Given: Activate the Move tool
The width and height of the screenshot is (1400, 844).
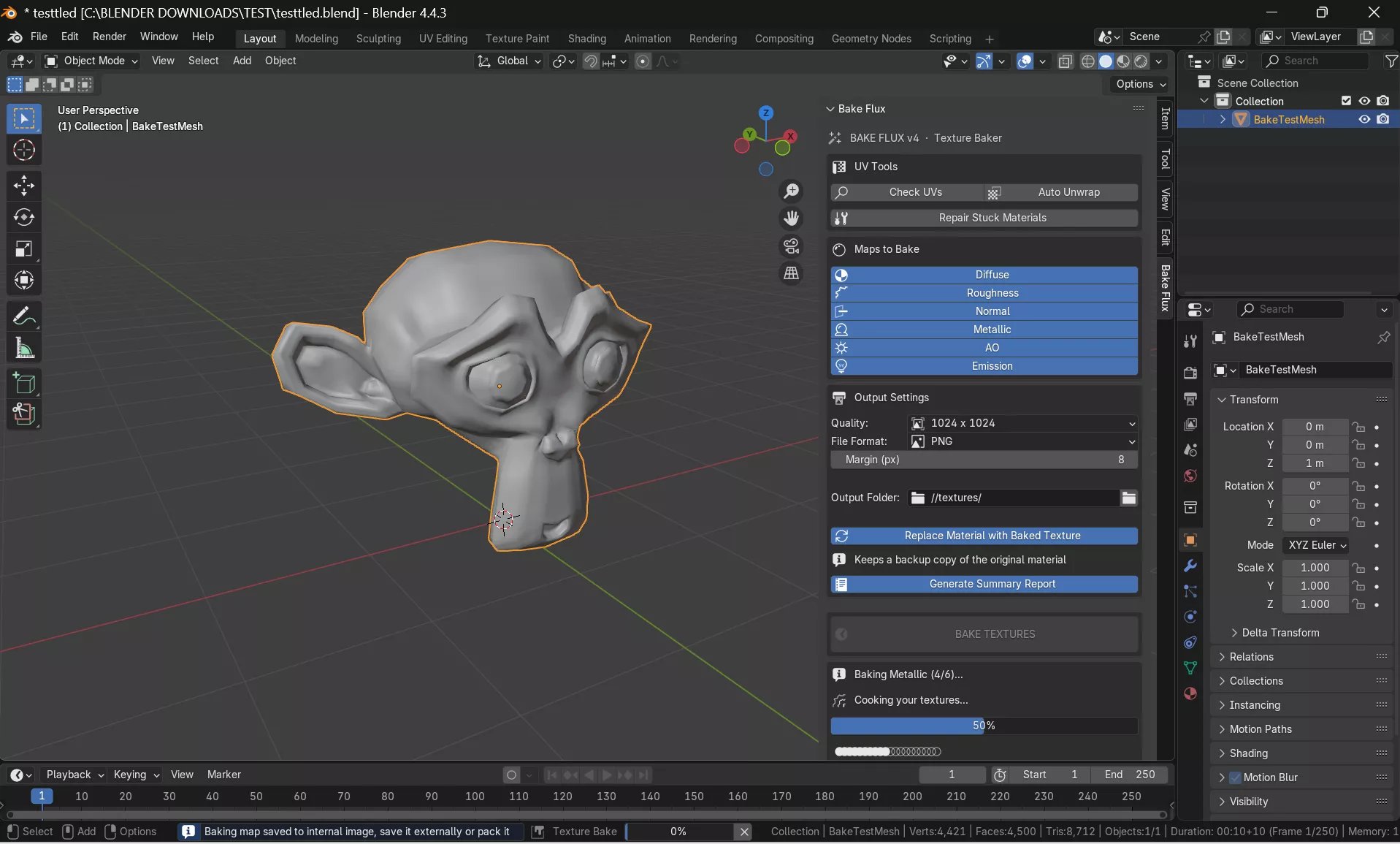Looking at the screenshot, I should pos(24,186).
